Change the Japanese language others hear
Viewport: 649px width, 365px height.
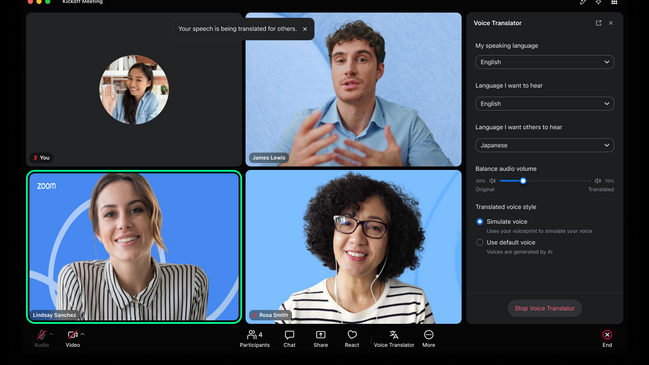[x=545, y=145]
